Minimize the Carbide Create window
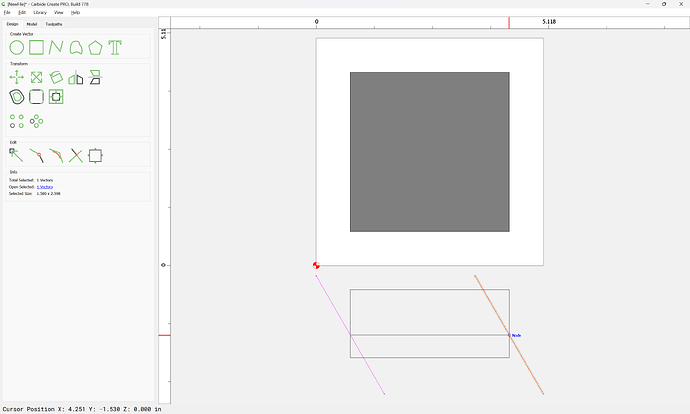Image resolution: width=690 pixels, height=414 pixels. click(648, 4)
